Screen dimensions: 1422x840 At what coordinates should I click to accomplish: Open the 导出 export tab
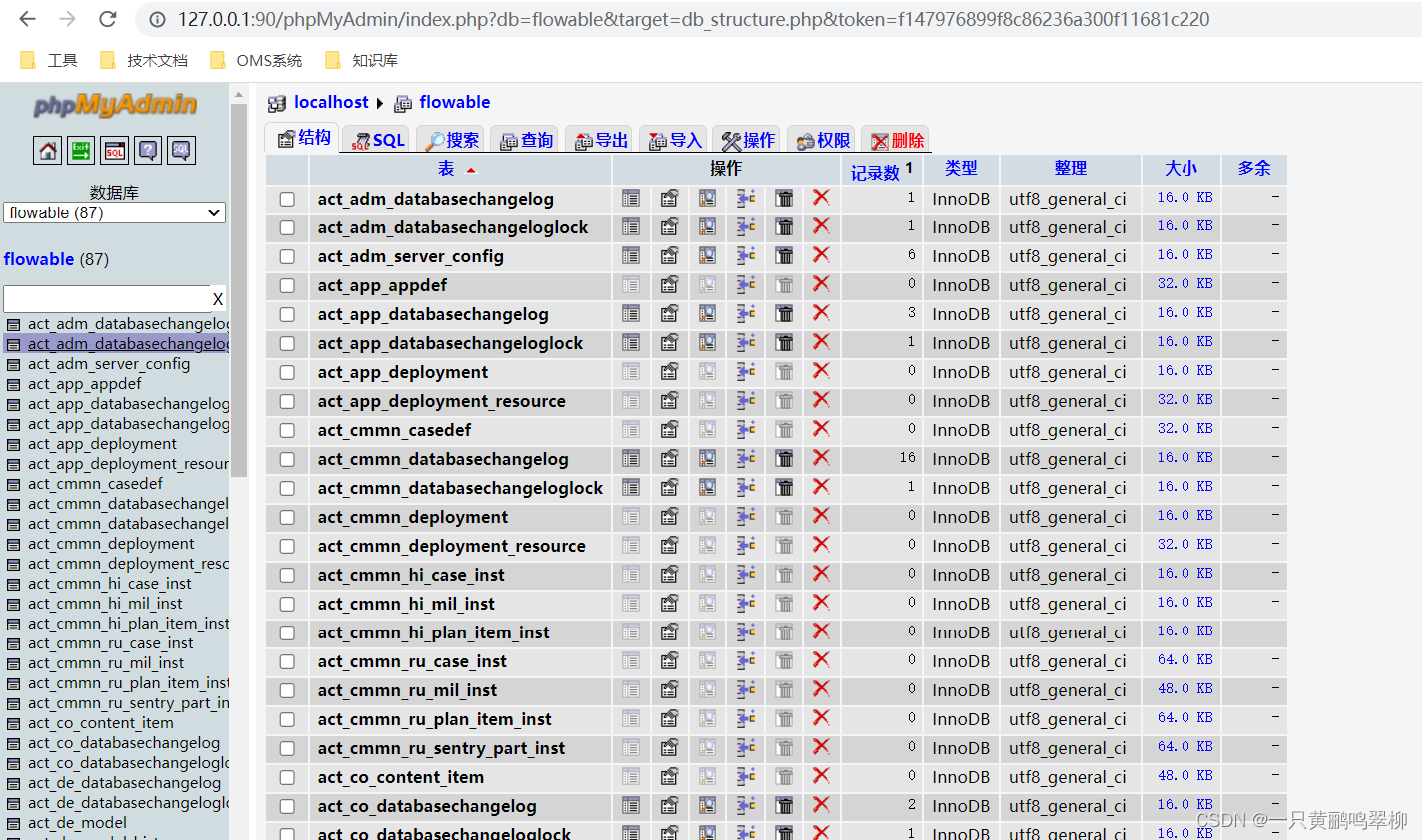600,141
